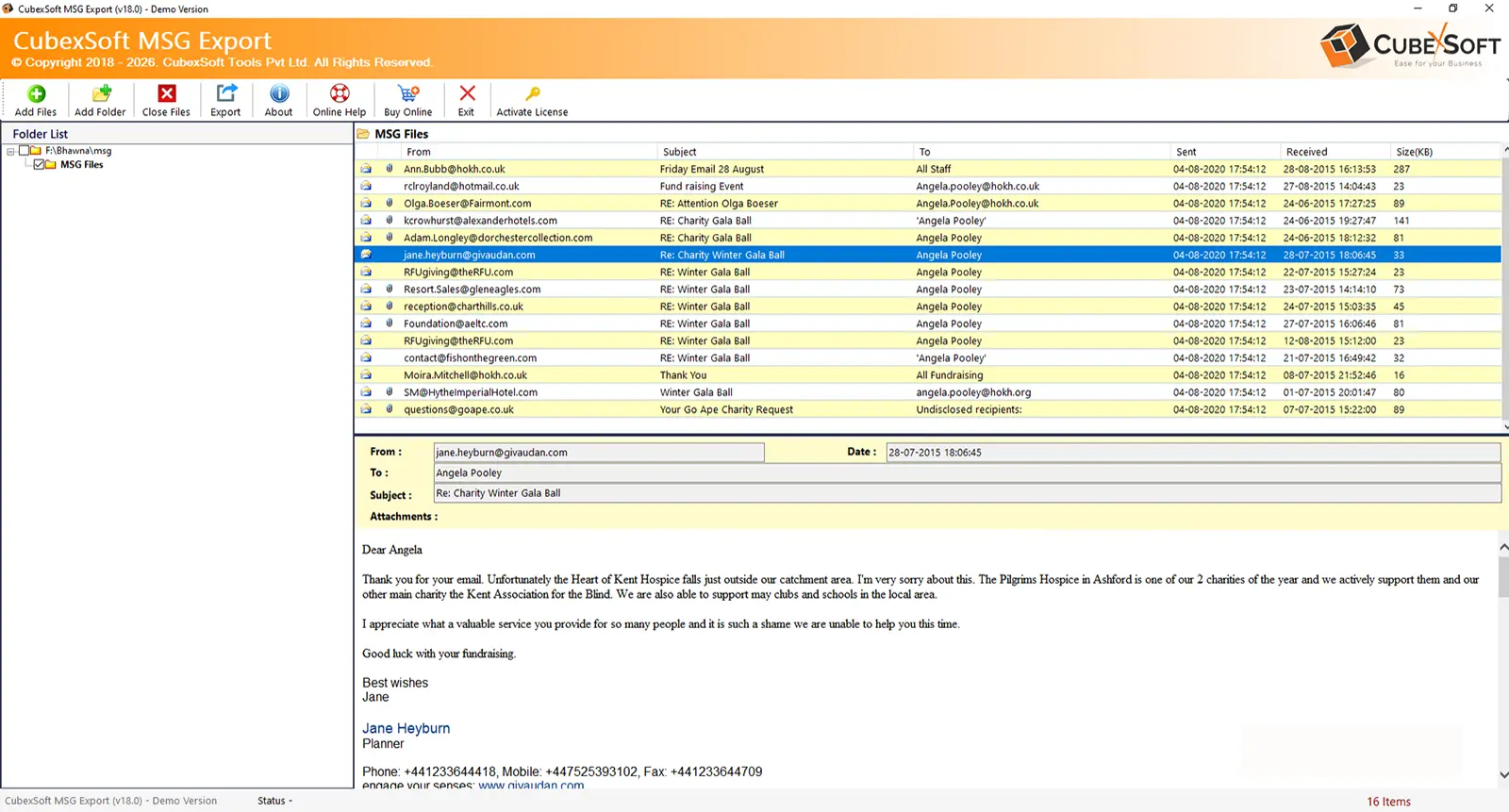Click size value 287 in first row
The width and height of the screenshot is (1509, 812).
pyautogui.click(x=1401, y=169)
